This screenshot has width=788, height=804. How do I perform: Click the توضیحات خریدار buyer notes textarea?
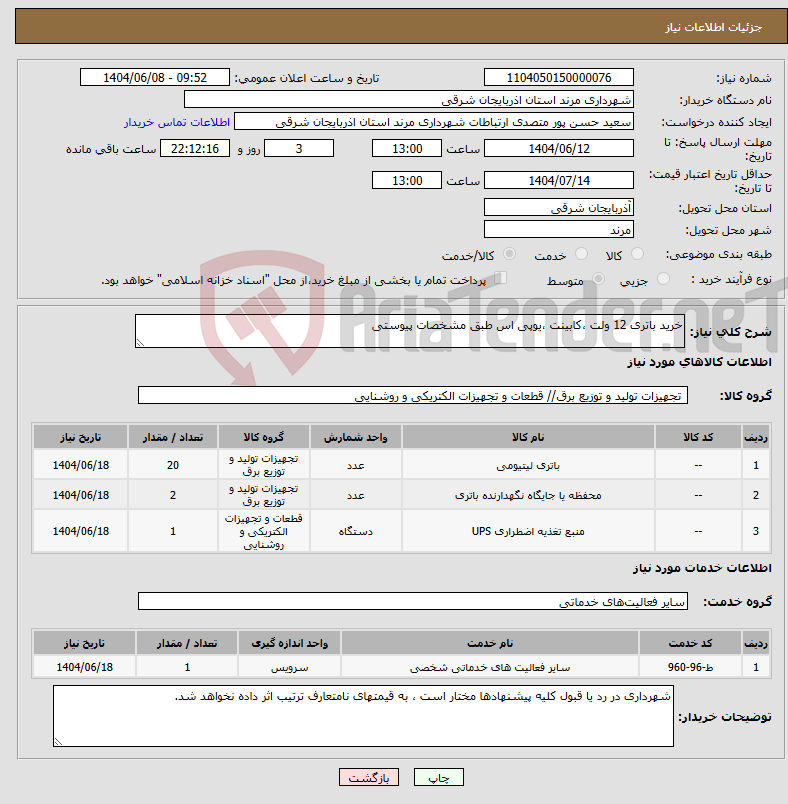(363, 716)
